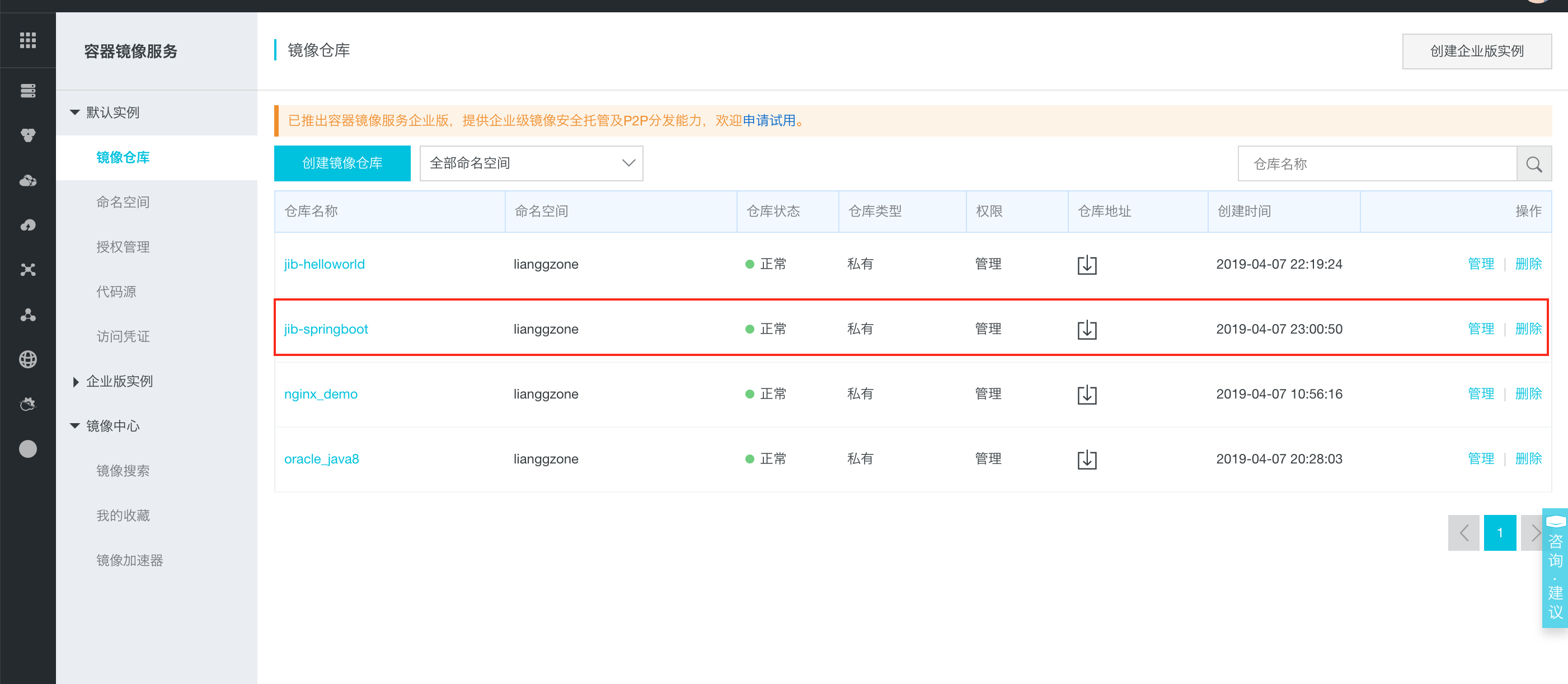Open the products grid menu icon
Screen dimensions: 1568x684
click(28, 40)
